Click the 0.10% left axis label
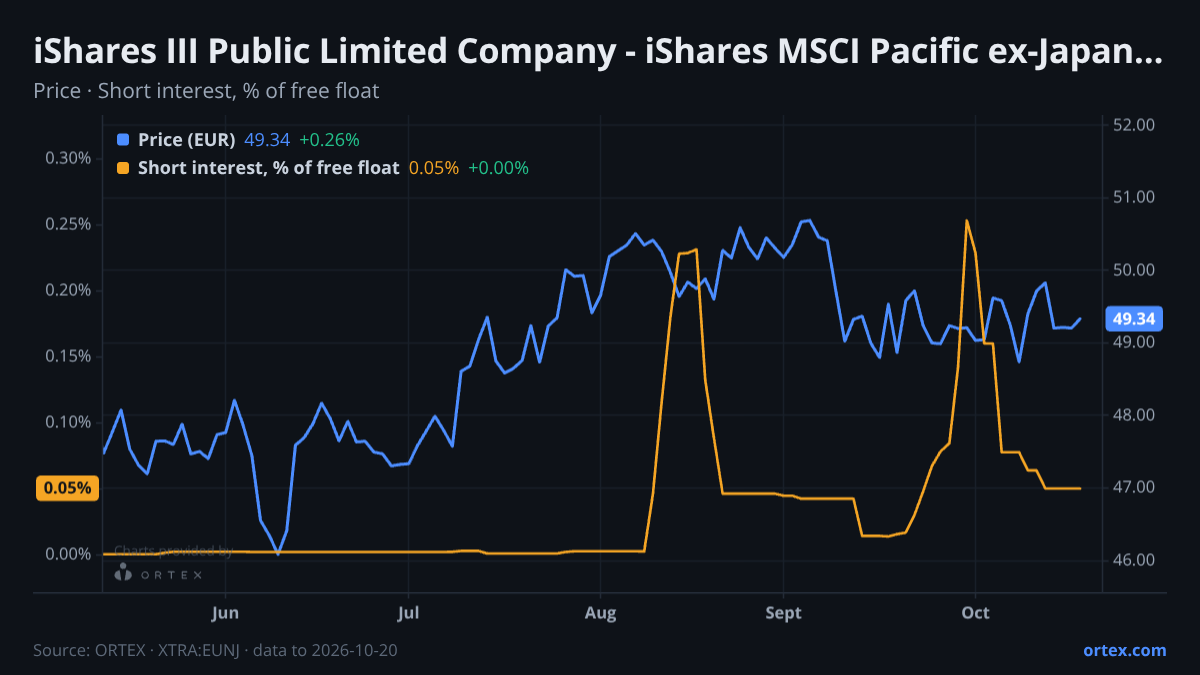The width and height of the screenshot is (1200, 675). (70, 422)
